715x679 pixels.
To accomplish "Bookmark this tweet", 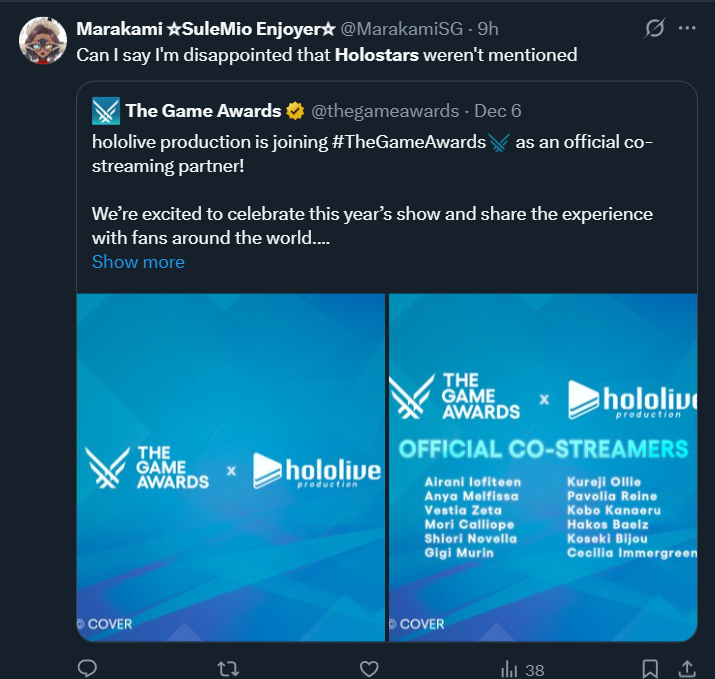I will (x=650, y=668).
